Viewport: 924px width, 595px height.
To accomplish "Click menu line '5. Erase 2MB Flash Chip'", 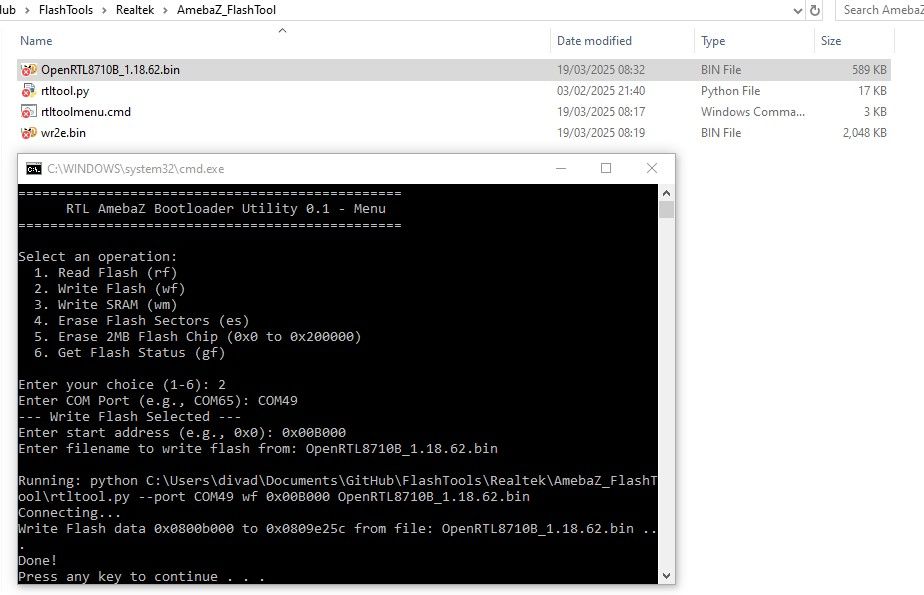I will 197,336.
